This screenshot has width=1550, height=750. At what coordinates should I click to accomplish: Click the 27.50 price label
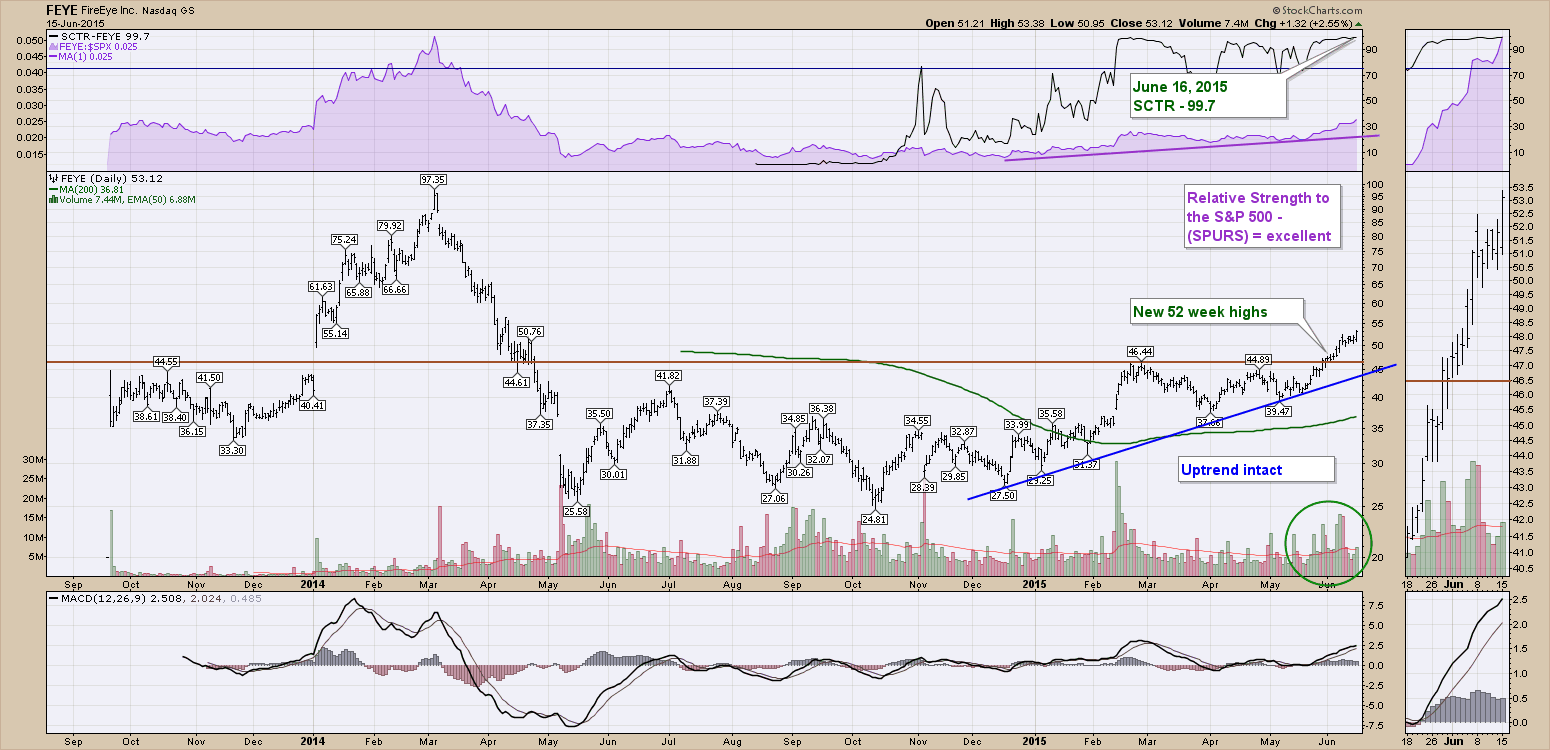[x=1002, y=496]
